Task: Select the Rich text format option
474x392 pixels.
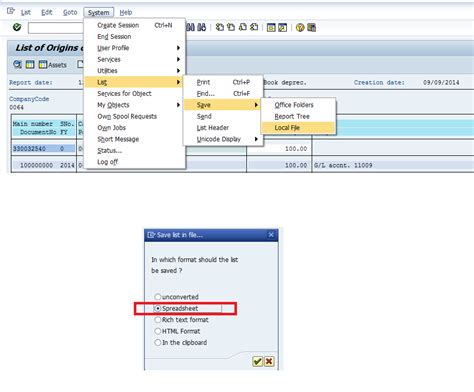Action: (x=181, y=320)
